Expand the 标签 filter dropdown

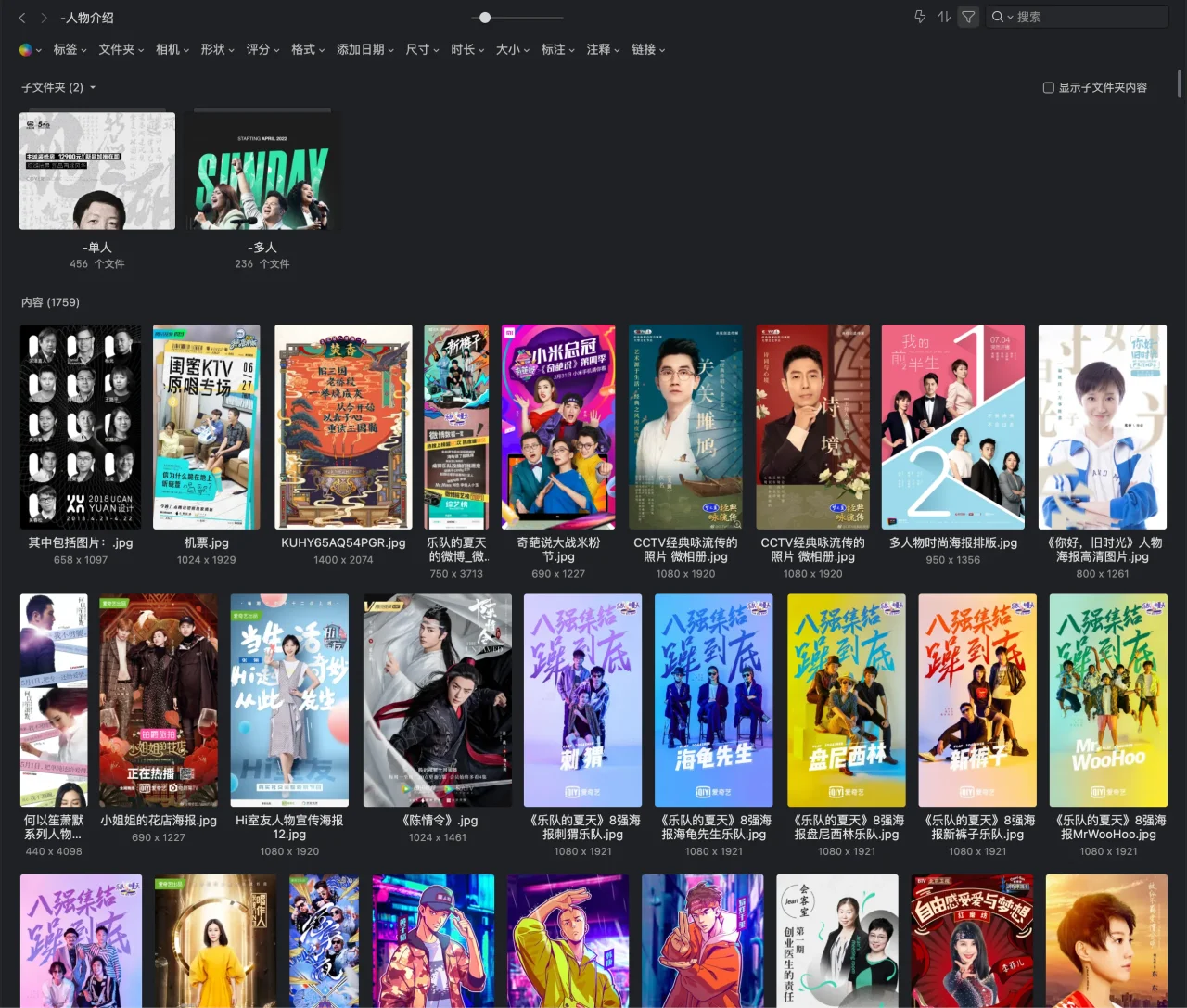click(x=70, y=50)
